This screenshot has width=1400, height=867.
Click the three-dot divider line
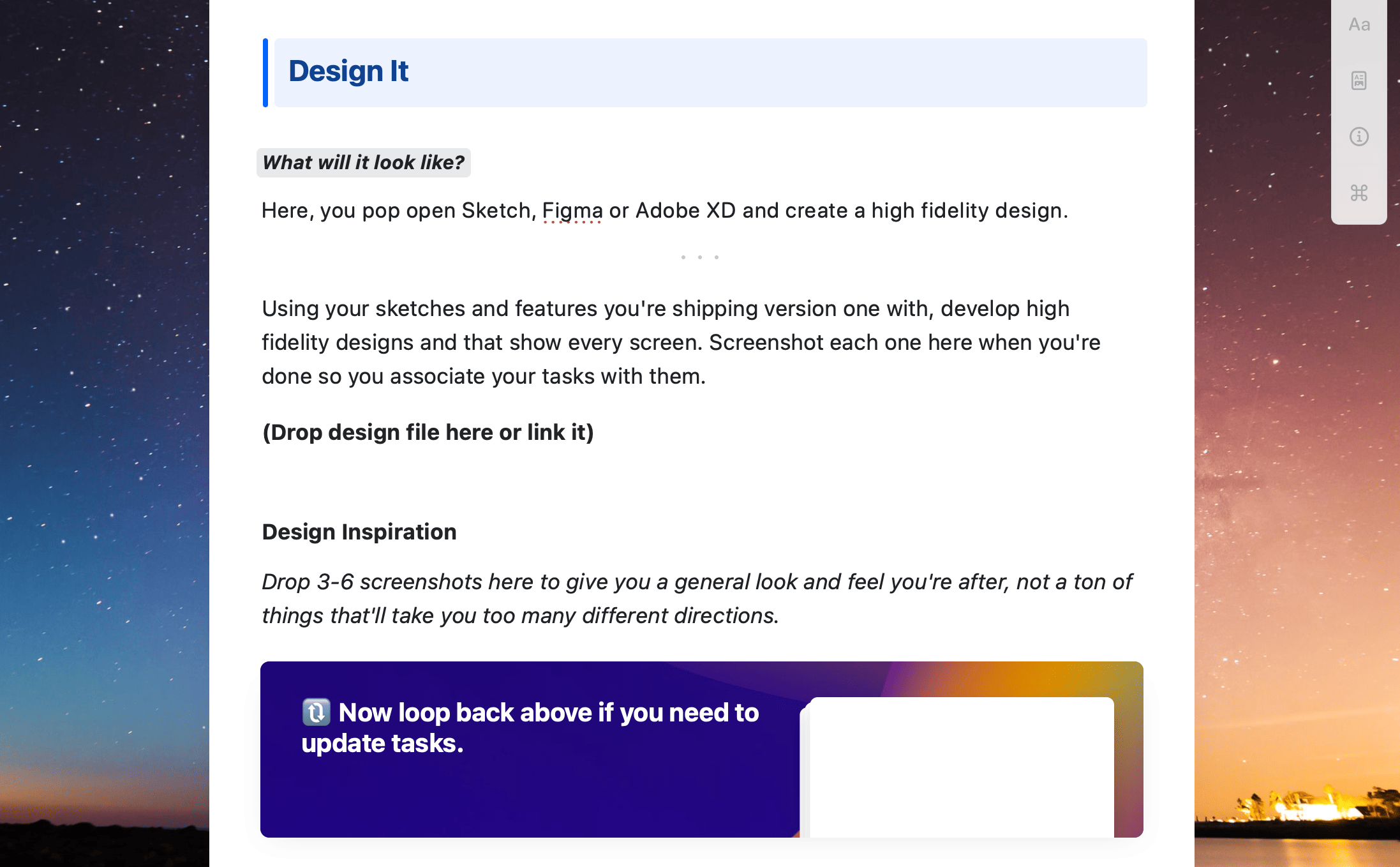(700, 257)
